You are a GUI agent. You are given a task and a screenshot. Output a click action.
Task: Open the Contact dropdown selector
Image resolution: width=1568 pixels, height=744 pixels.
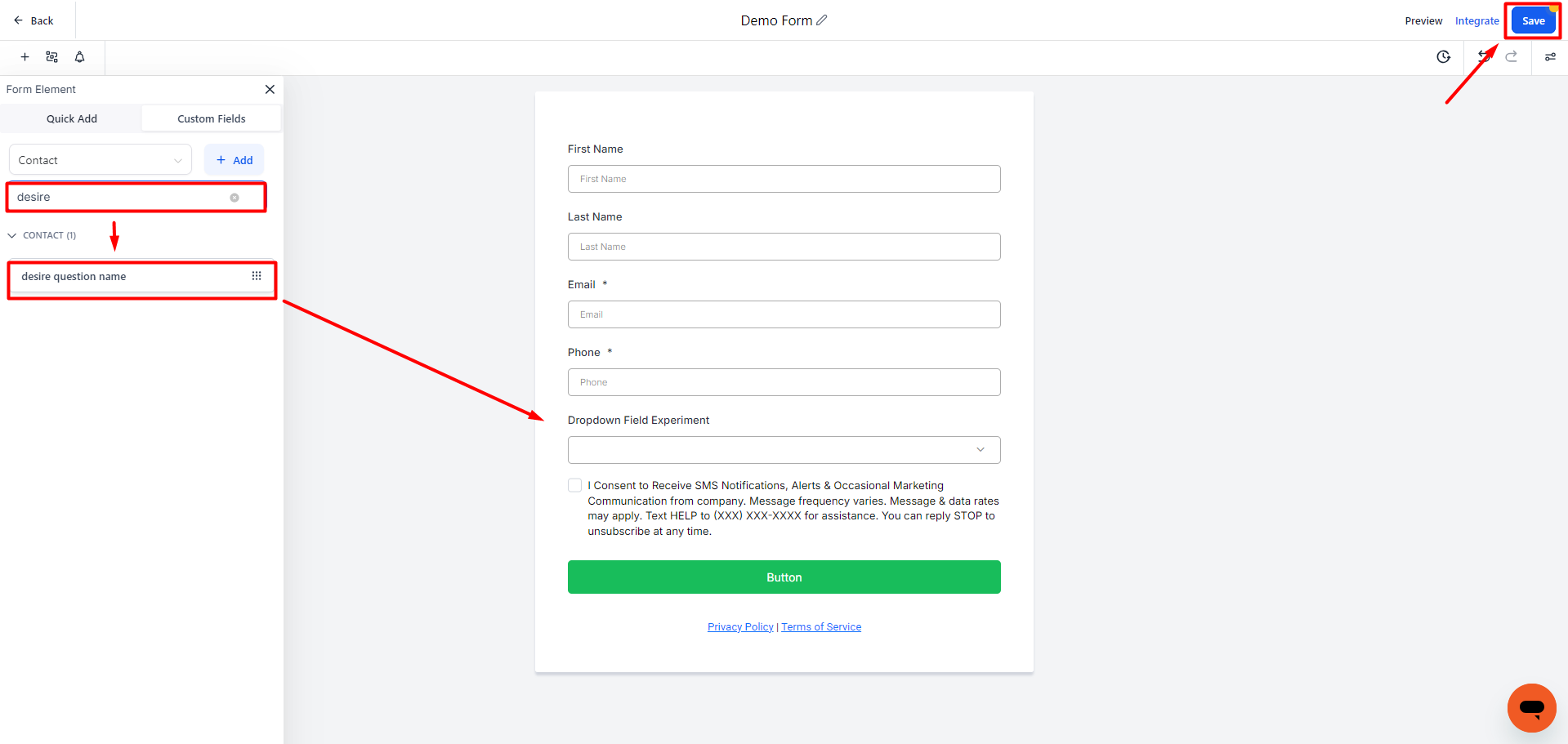(101, 160)
